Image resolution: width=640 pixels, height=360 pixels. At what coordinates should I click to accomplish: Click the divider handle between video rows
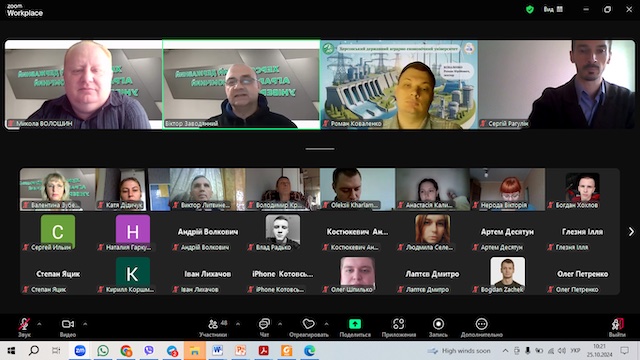tap(320, 149)
